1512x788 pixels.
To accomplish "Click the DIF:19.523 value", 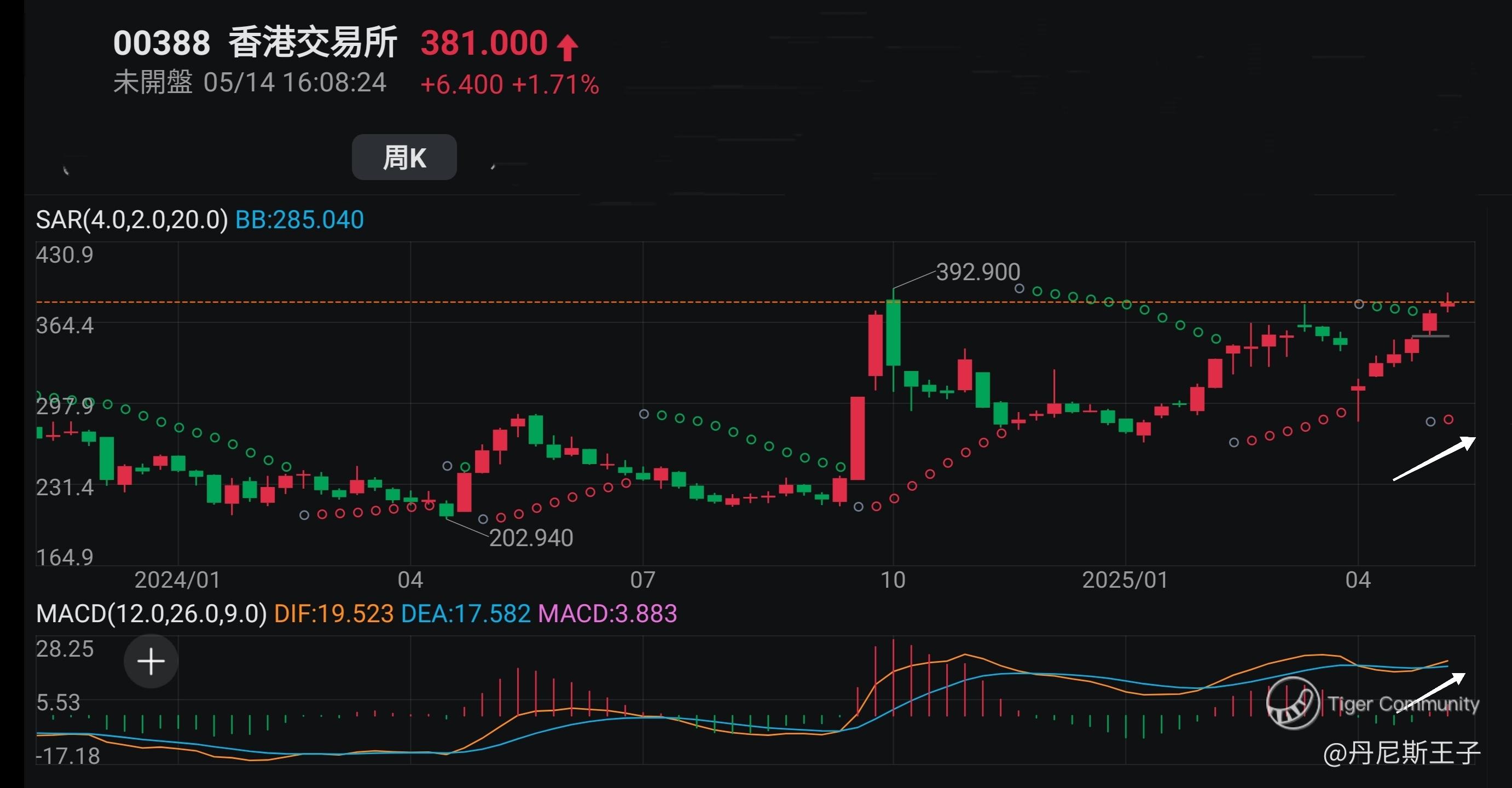I will tap(333, 614).
